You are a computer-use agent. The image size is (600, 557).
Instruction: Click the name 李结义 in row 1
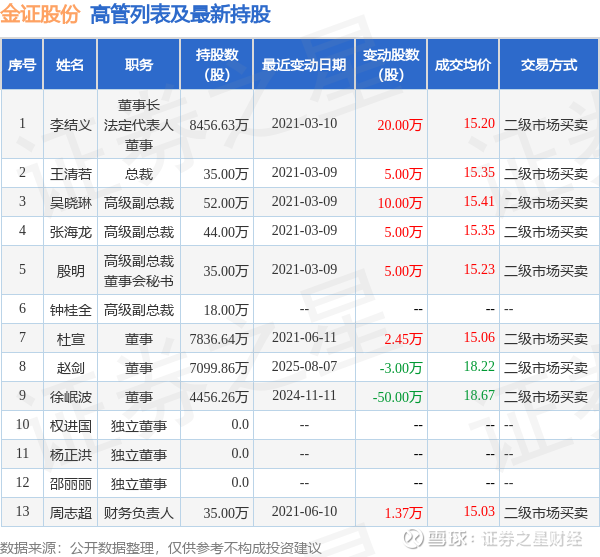[x=70, y=125]
